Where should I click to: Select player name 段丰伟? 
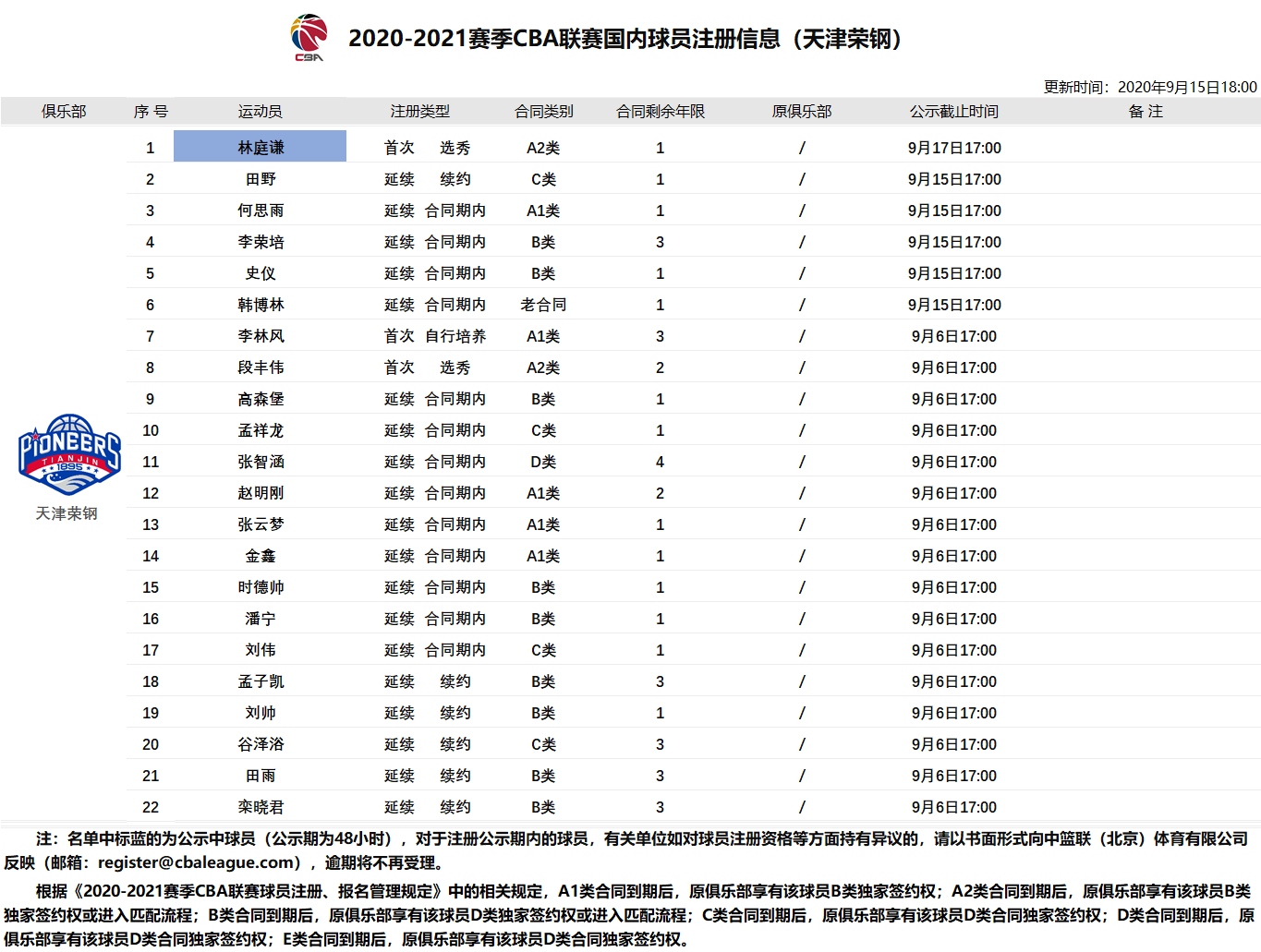point(261,368)
